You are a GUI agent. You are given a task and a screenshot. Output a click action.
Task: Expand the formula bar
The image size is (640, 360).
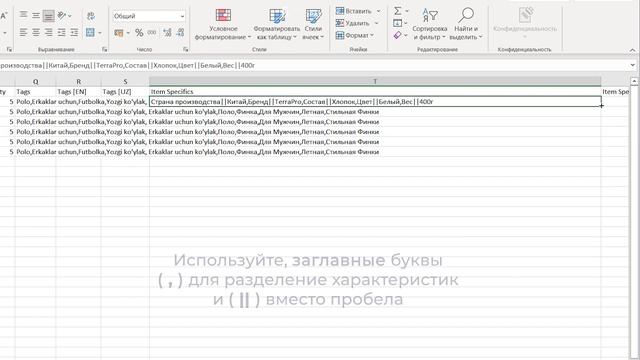(x=632, y=65)
